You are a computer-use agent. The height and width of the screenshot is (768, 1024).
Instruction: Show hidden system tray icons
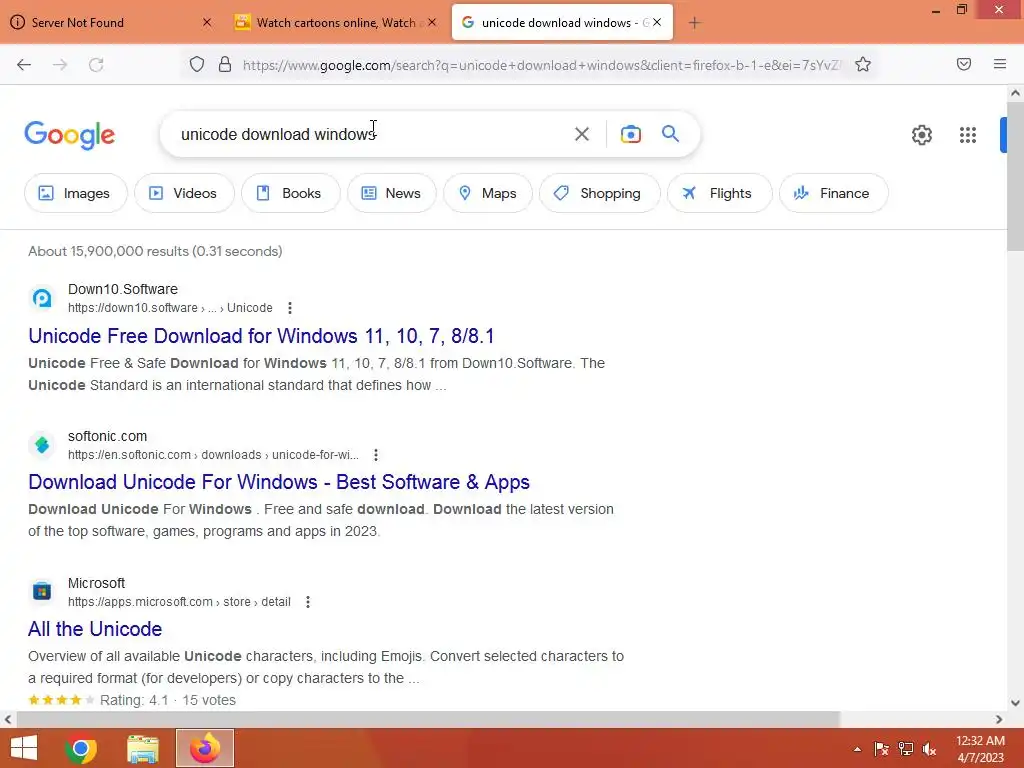click(x=857, y=749)
